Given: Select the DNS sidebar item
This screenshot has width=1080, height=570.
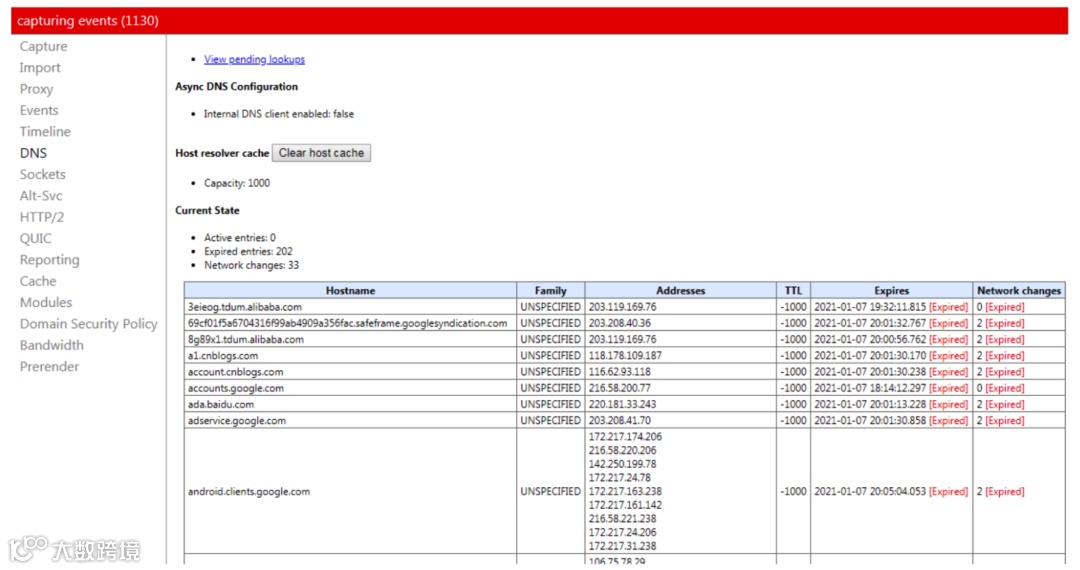Looking at the screenshot, I should coord(33,154).
